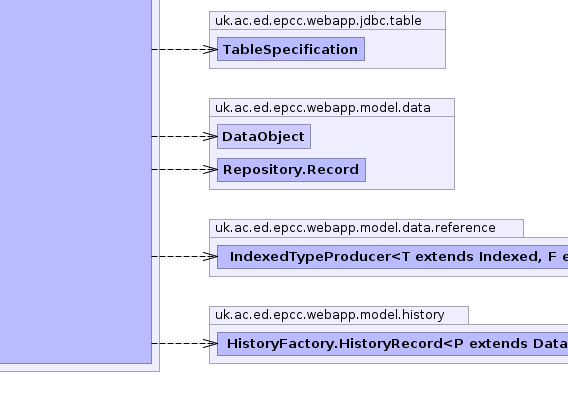Select the dashed dependency line to DataObject
This screenshot has width=568, height=409.
[x=178, y=137]
